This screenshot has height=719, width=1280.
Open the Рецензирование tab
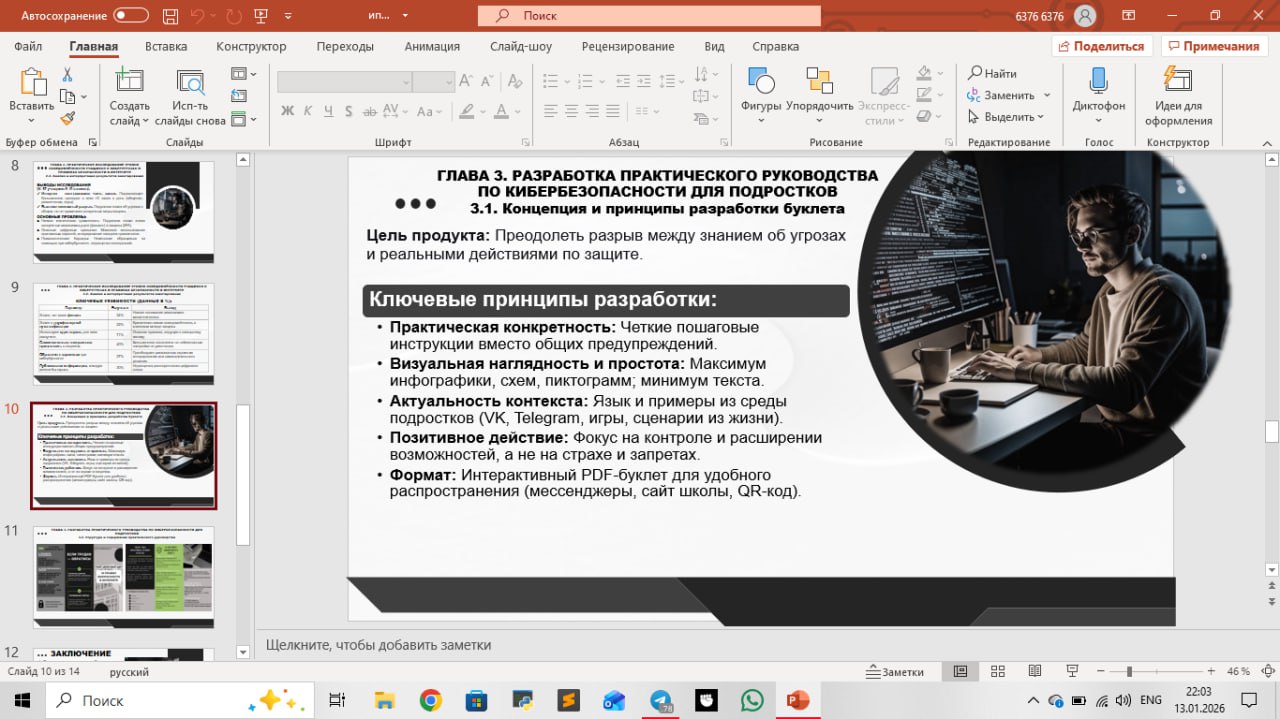point(628,46)
